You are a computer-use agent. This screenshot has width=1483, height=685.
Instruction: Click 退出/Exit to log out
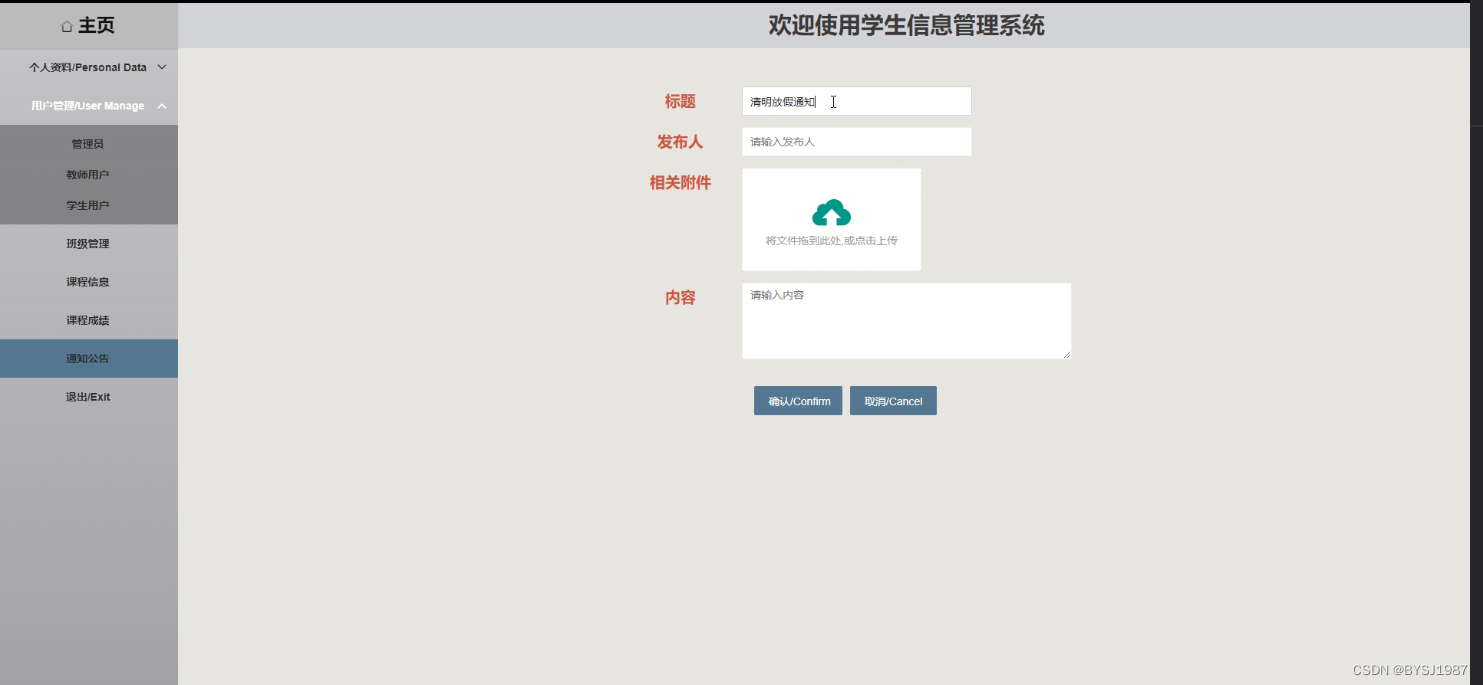coord(89,397)
